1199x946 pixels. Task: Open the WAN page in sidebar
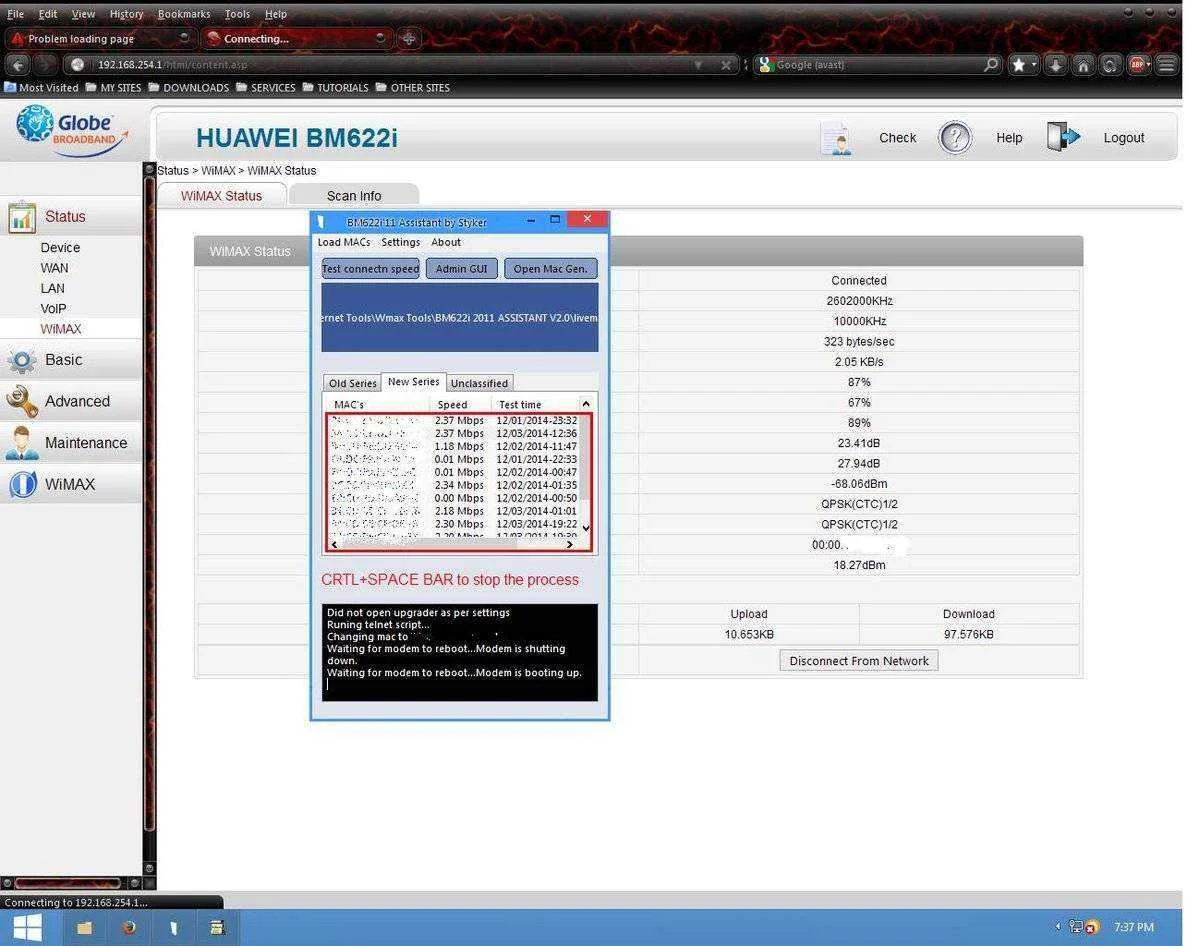click(54, 268)
